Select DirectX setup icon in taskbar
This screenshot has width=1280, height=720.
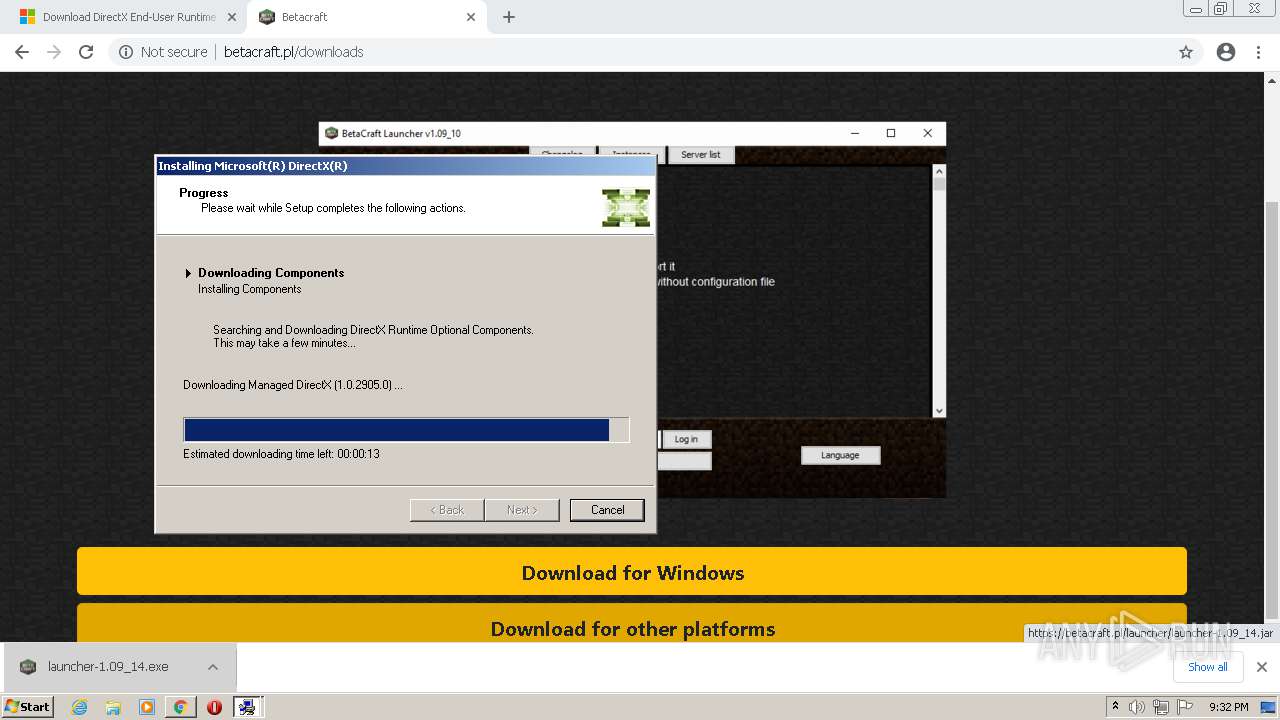pyautogui.click(x=247, y=707)
